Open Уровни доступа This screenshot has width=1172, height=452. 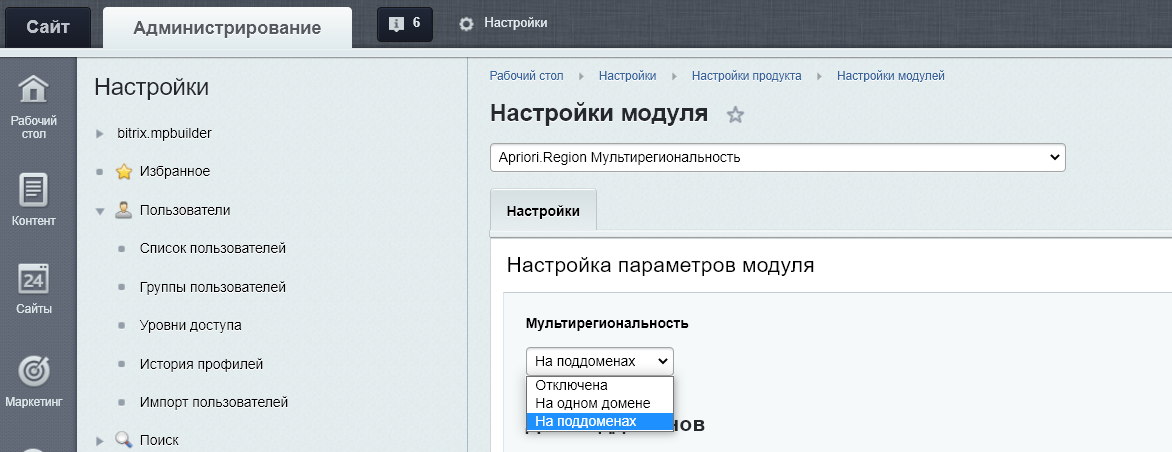[x=191, y=325]
